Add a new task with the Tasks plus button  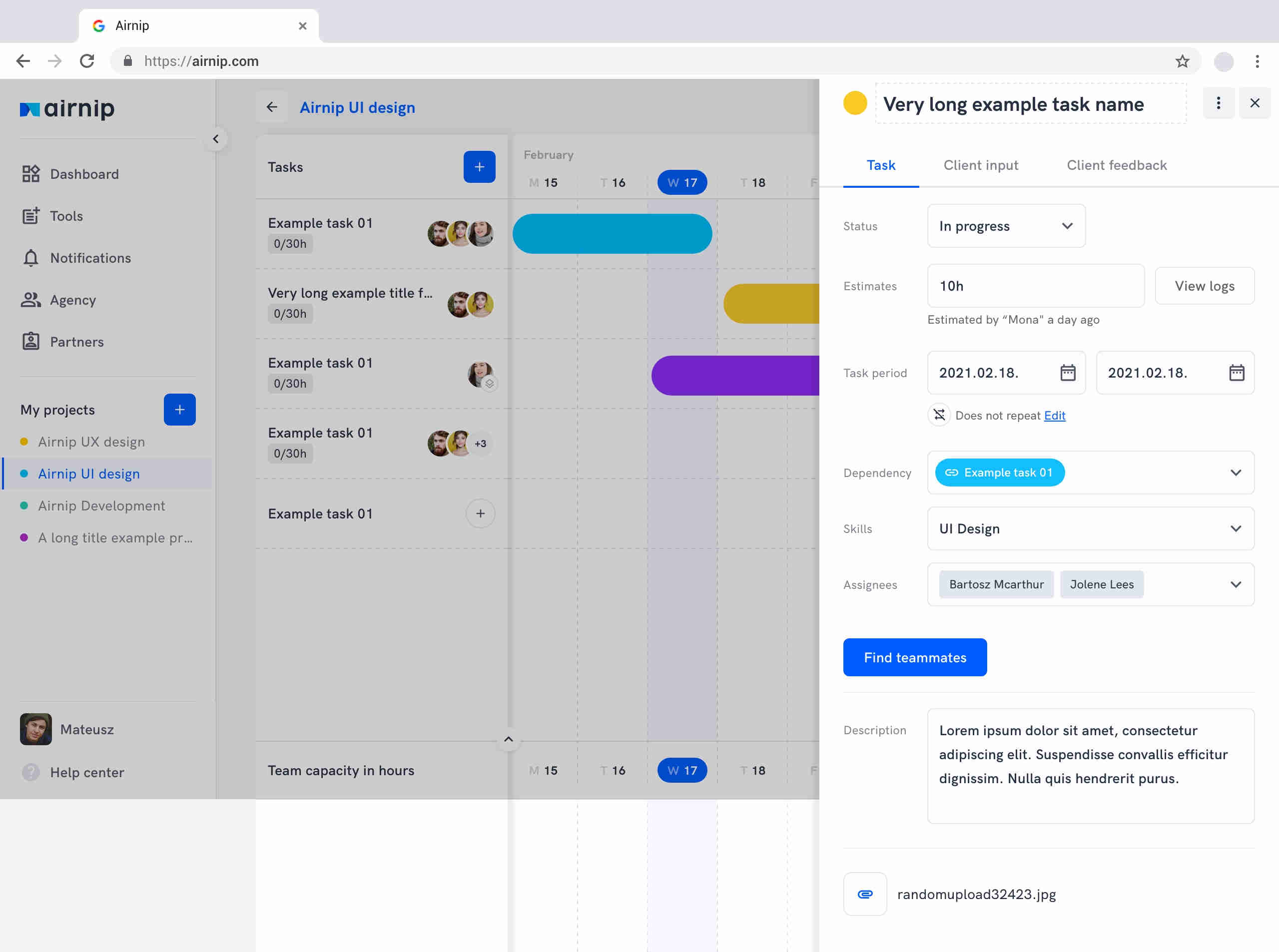[480, 167]
